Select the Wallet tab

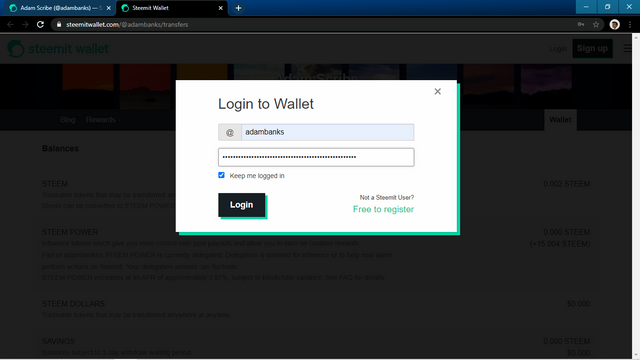click(x=560, y=120)
